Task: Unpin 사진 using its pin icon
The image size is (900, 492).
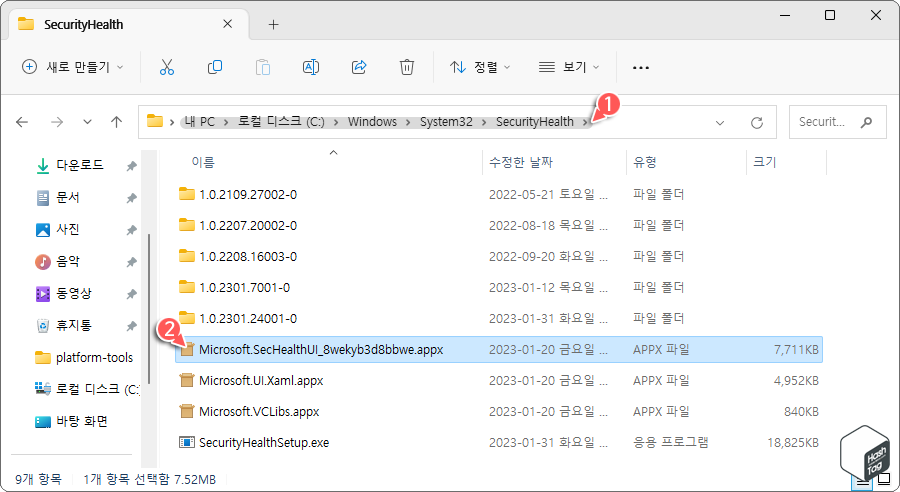Action: point(131,230)
